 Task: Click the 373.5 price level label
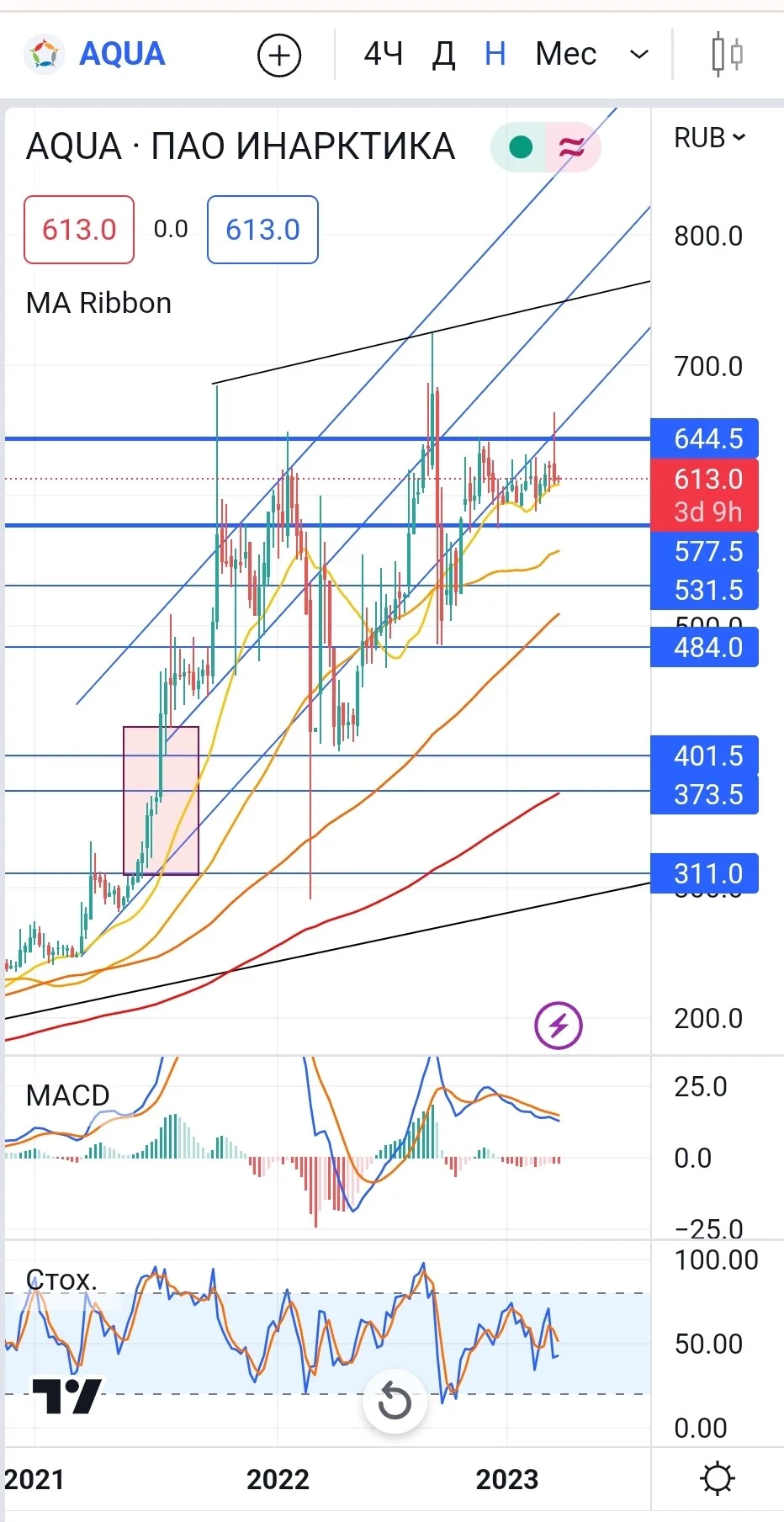[705, 794]
